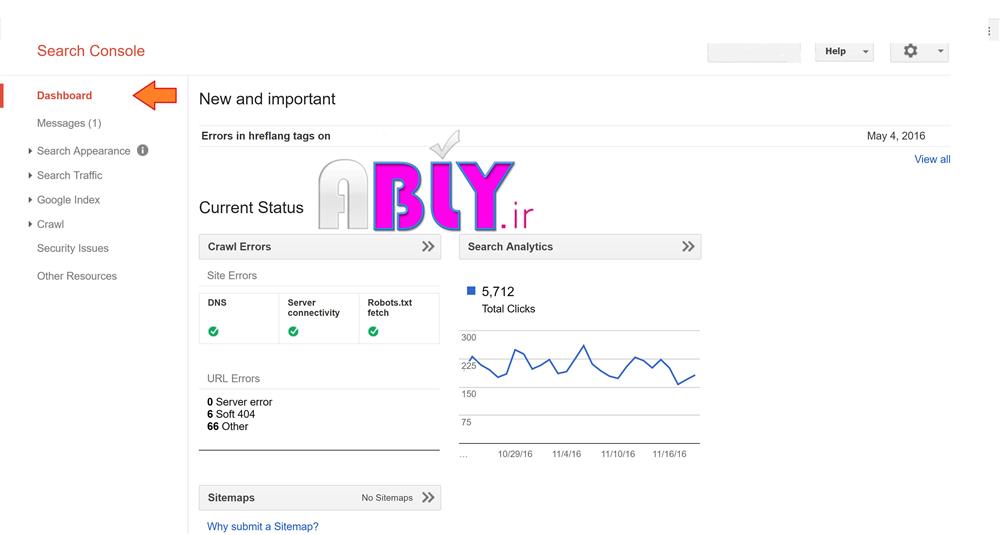Viewport: 1000px width, 535px height.
Task: Expand the Search Appearance menu arrow
Action: point(30,151)
